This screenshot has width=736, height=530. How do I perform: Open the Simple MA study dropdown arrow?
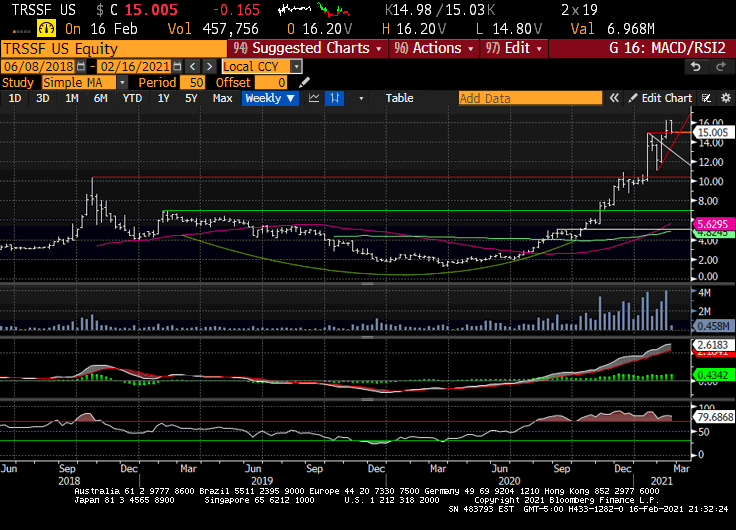(x=122, y=83)
